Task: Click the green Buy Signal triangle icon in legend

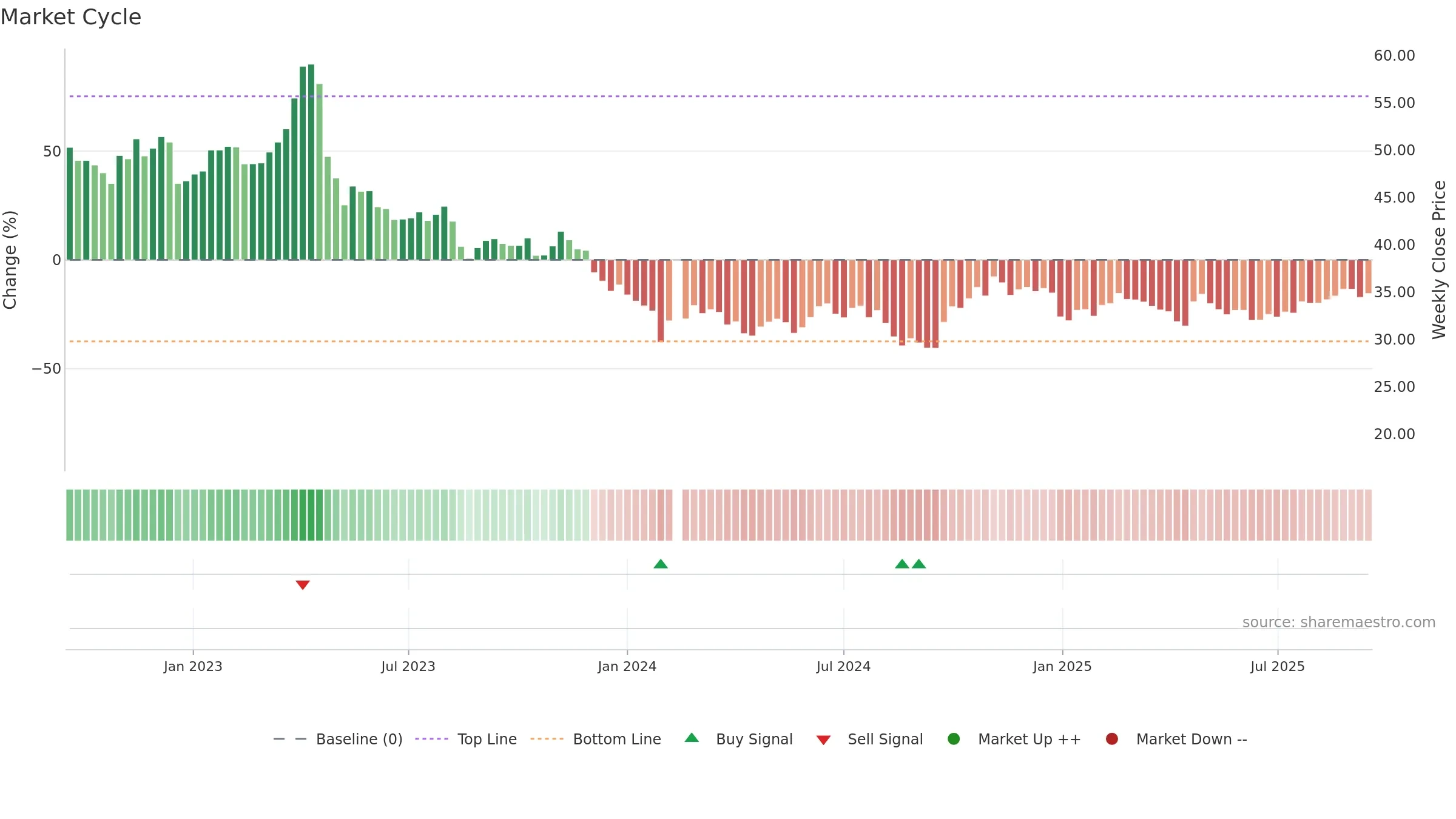Action: 692,738
